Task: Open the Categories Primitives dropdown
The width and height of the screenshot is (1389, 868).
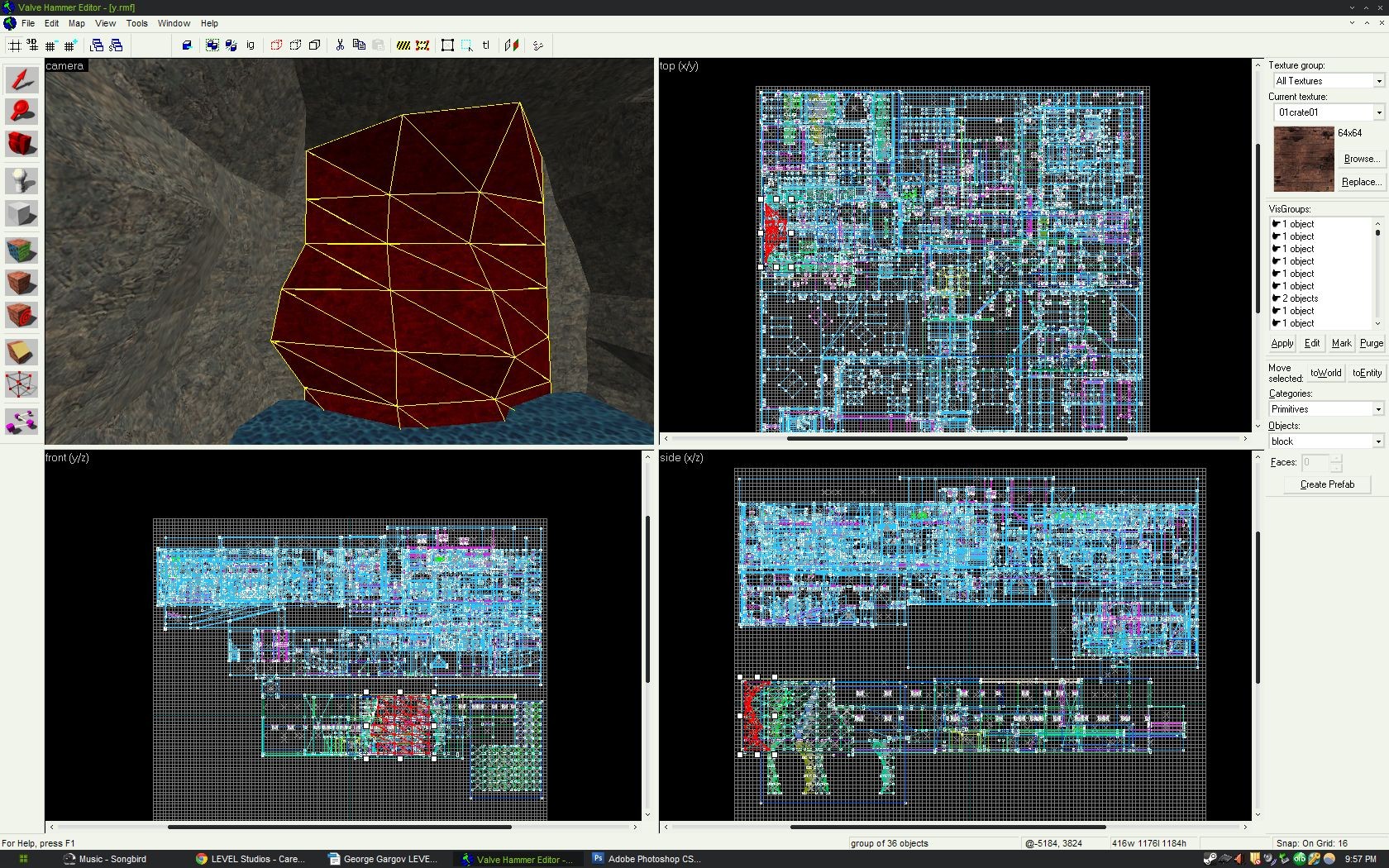Action: pyautogui.click(x=1326, y=409)
